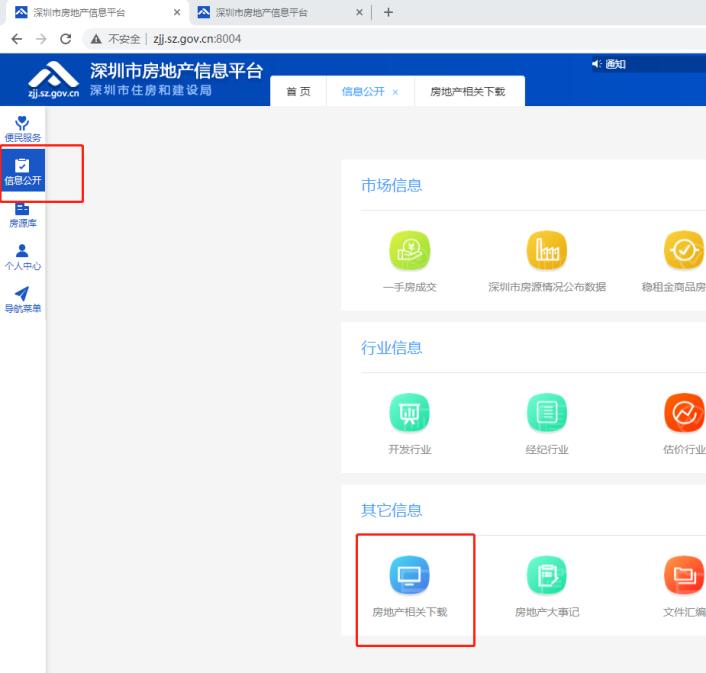Open 深圳市房源情况公布数据 icon
The image size is (706, 673).
[x=547, y=250]
